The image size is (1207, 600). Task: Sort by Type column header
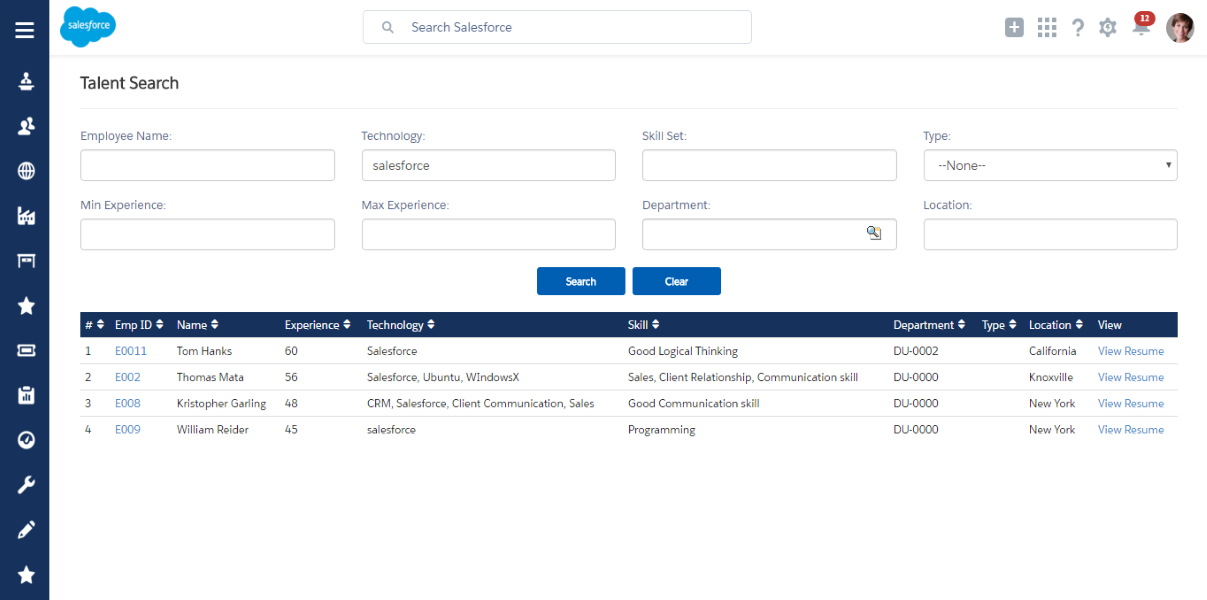[999, 325]
